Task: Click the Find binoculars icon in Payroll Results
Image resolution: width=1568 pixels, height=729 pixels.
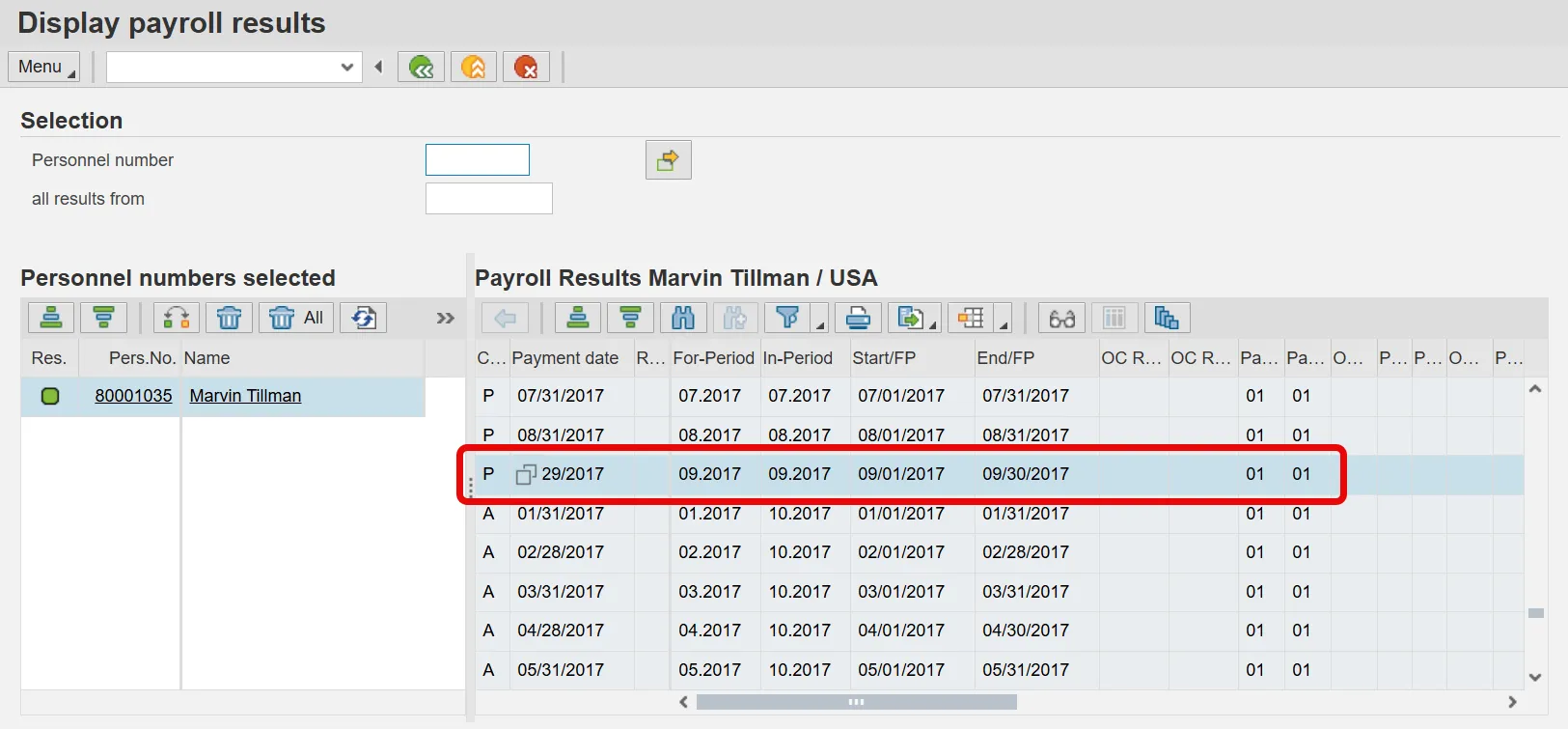Action: coord(683,318)
